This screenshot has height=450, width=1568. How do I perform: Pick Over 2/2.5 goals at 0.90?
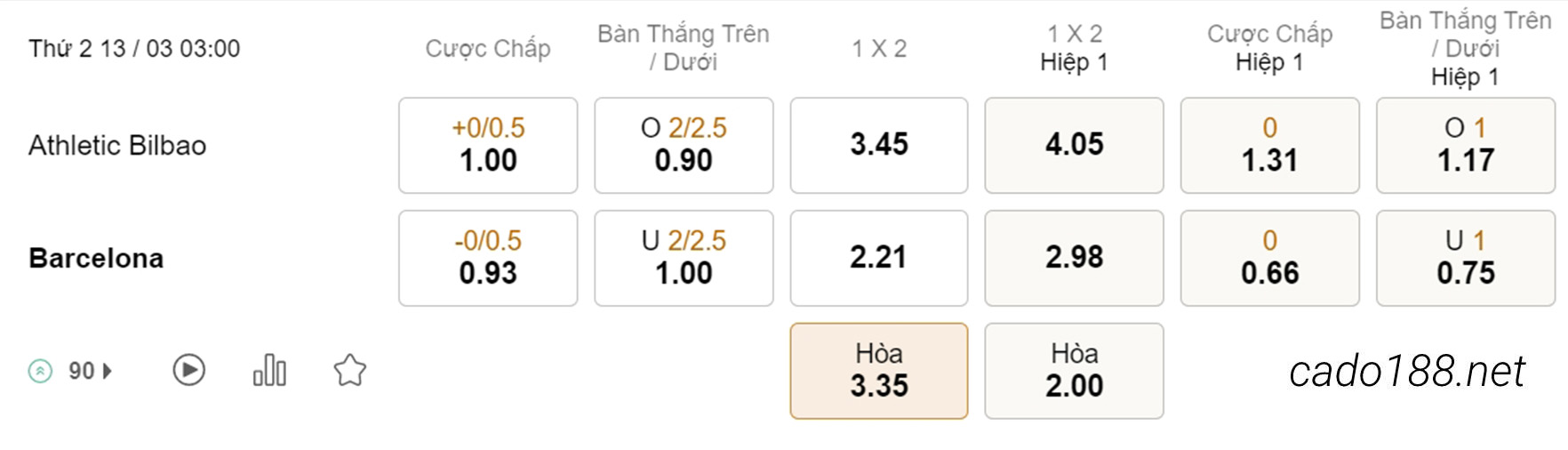[x=684, y=145]
